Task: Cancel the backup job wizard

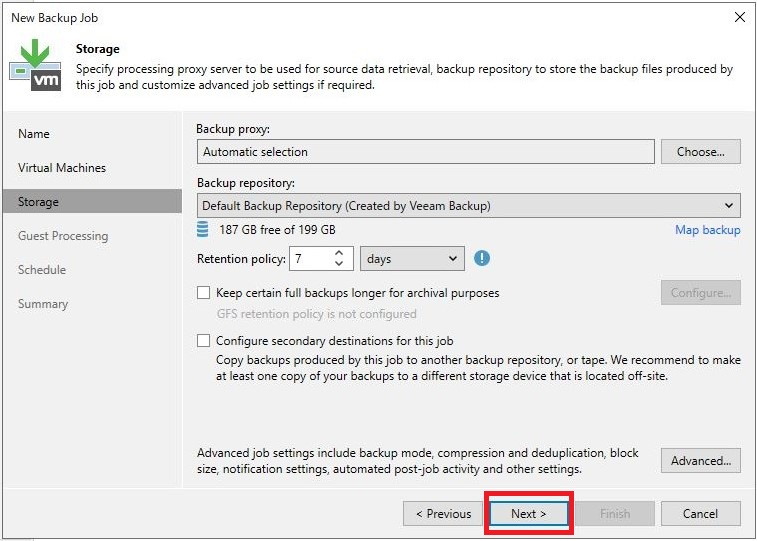Action: point(701,513)
